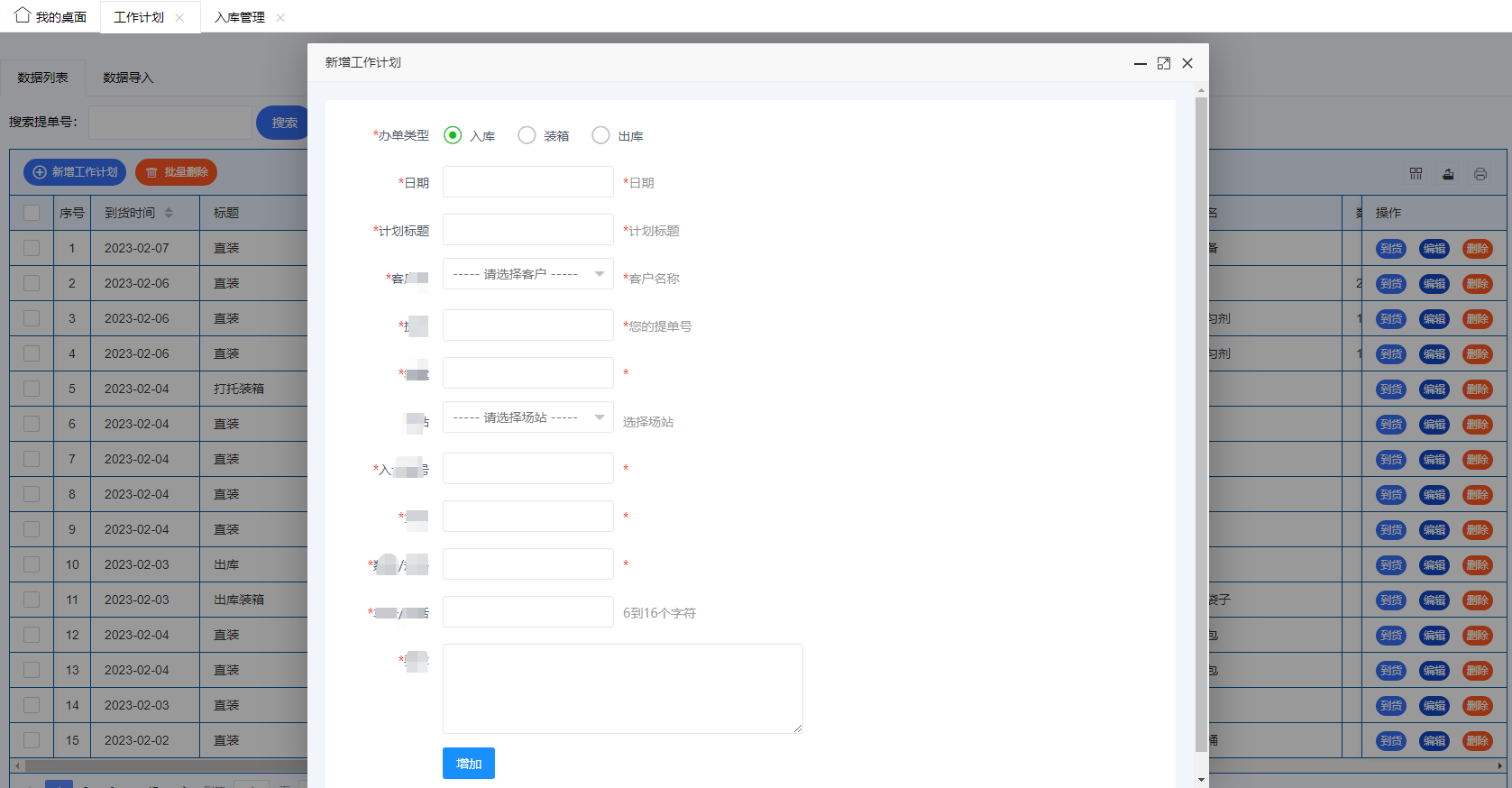
Task: Open the 数据导入 tab
Action: pyautogui.click(x=128, y=78)
